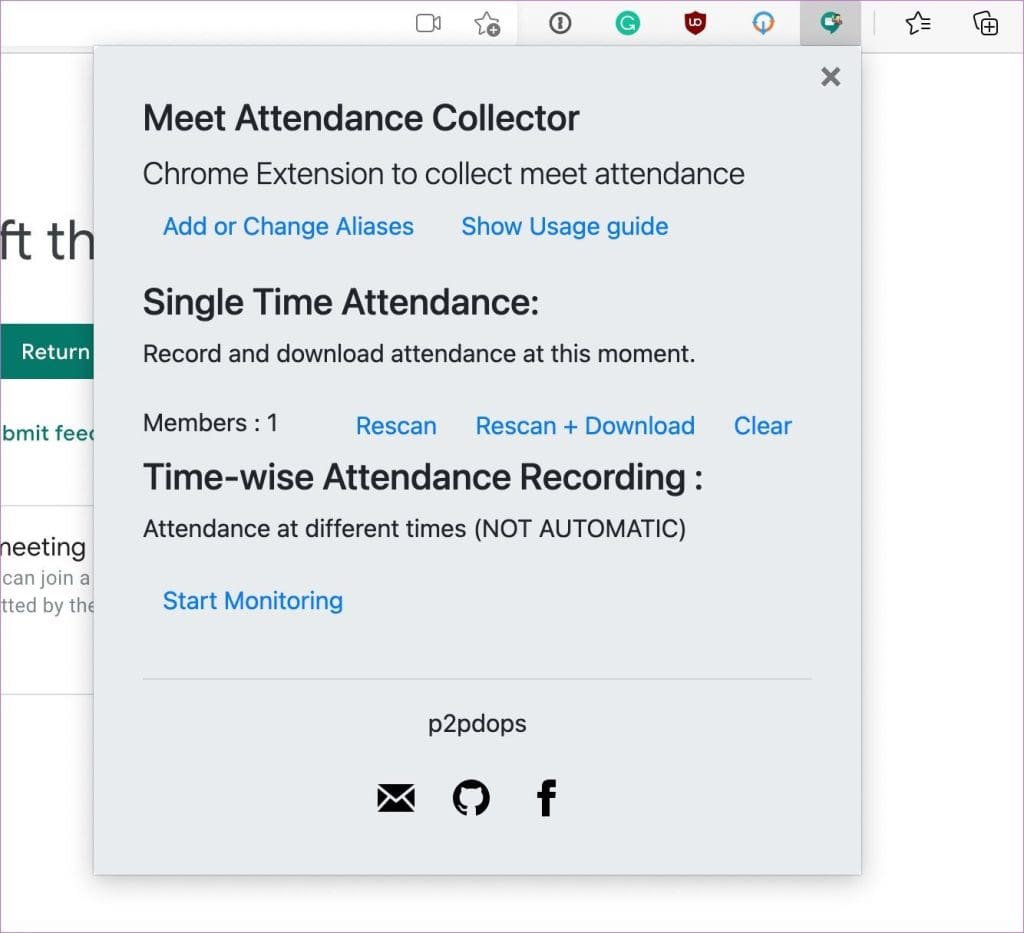This screenshot has height=933, width=1024.
Task: Start Monitoring time-wise attendance
Action: (x=252, y=601)
